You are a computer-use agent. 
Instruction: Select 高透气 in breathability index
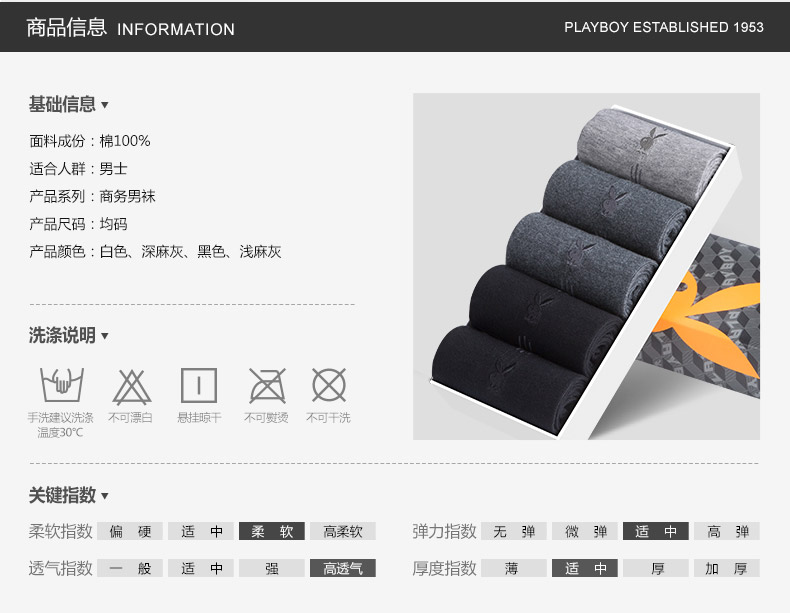tap(343, 568)
